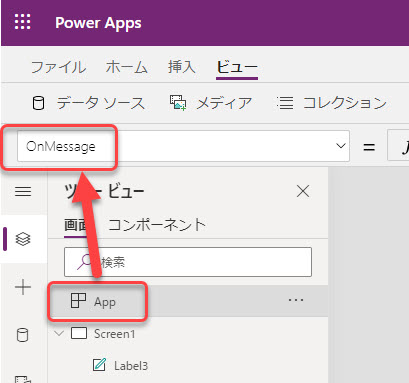This screenshot has width=409, height=383.
Task: Open the app launcher waffle icon
Action: pos(23,22)
